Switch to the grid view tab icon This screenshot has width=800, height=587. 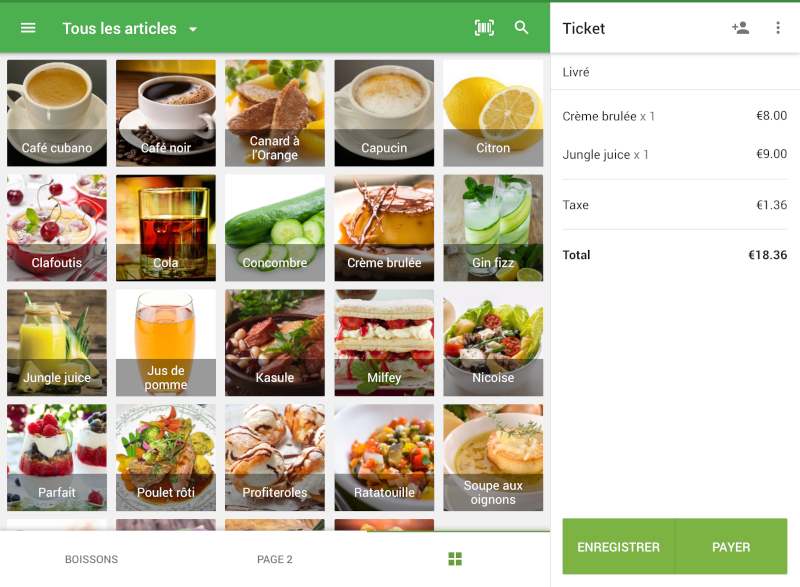(455, 559)
